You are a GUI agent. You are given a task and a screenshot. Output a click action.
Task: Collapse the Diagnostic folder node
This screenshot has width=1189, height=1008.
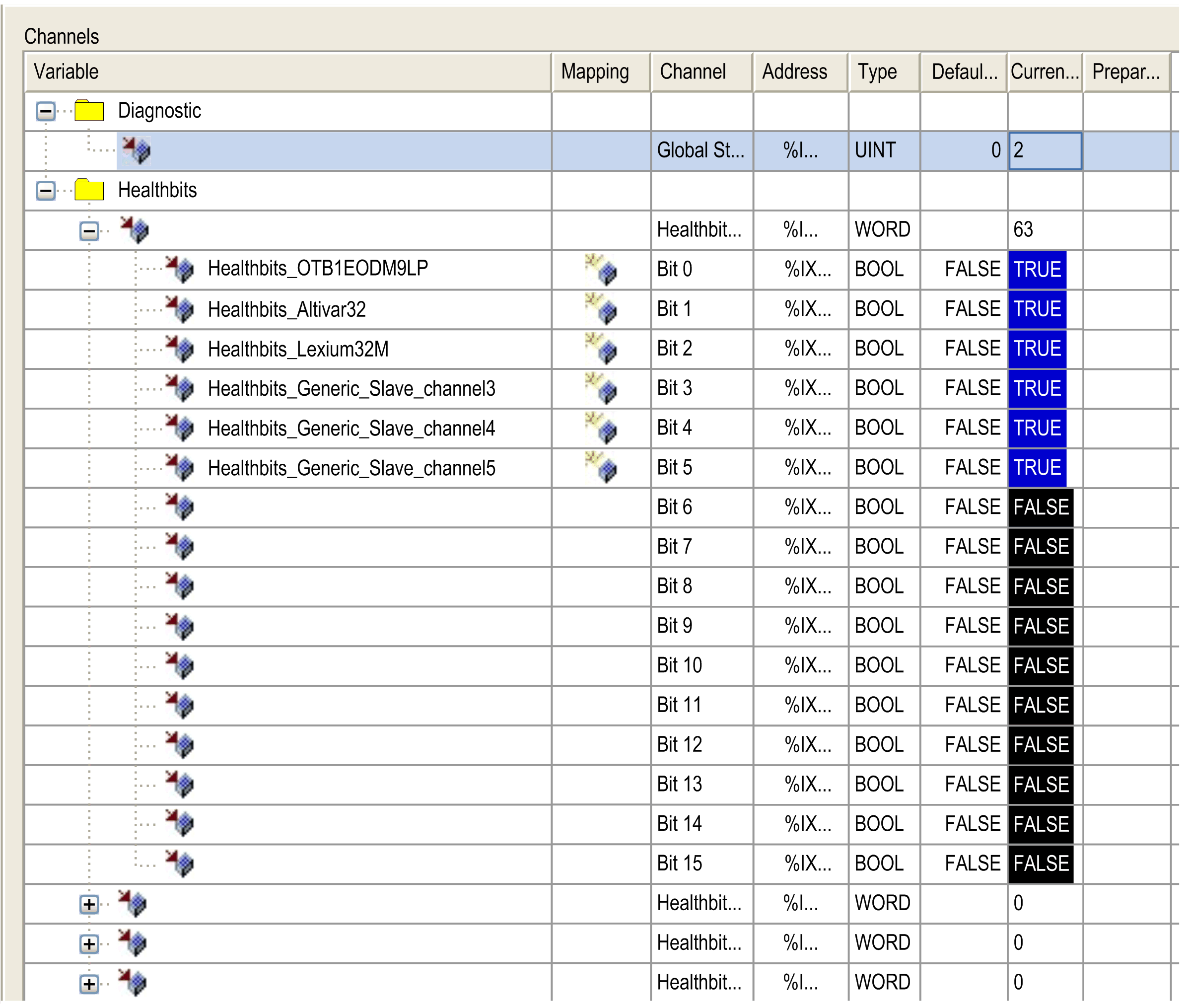tap(46, 110)
